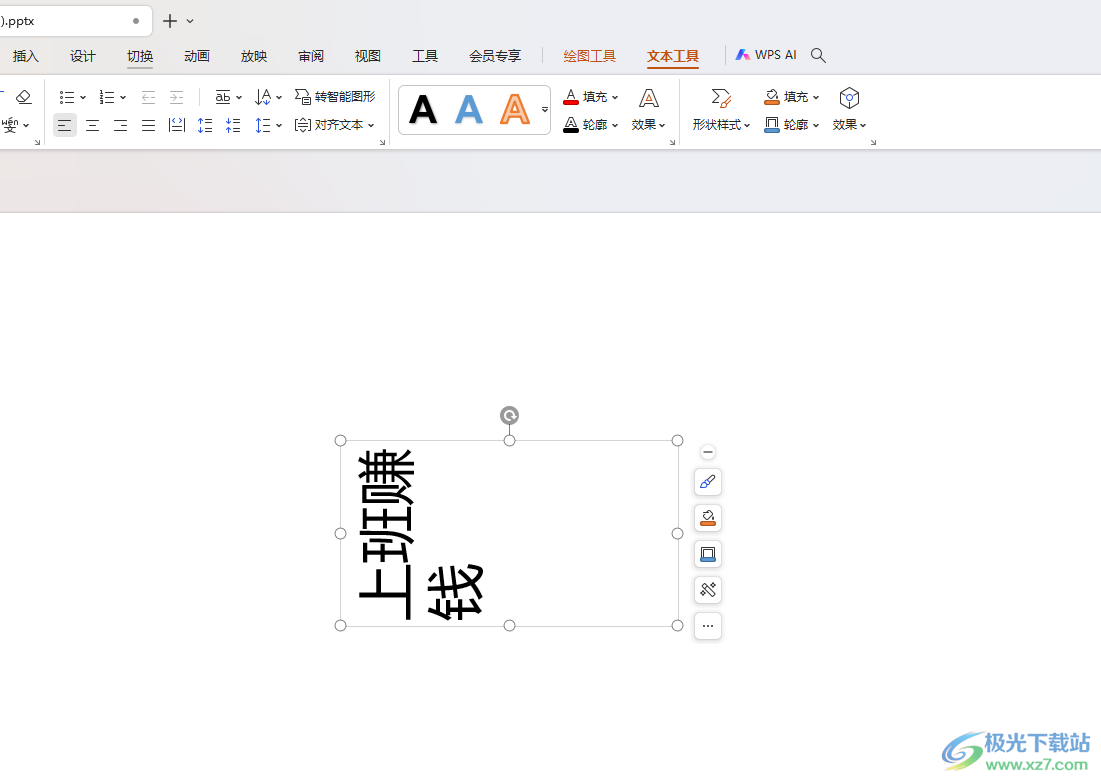Open the 形状样式 shape styles dropdown
1101x781 pixels.
(x=721, y=125)
